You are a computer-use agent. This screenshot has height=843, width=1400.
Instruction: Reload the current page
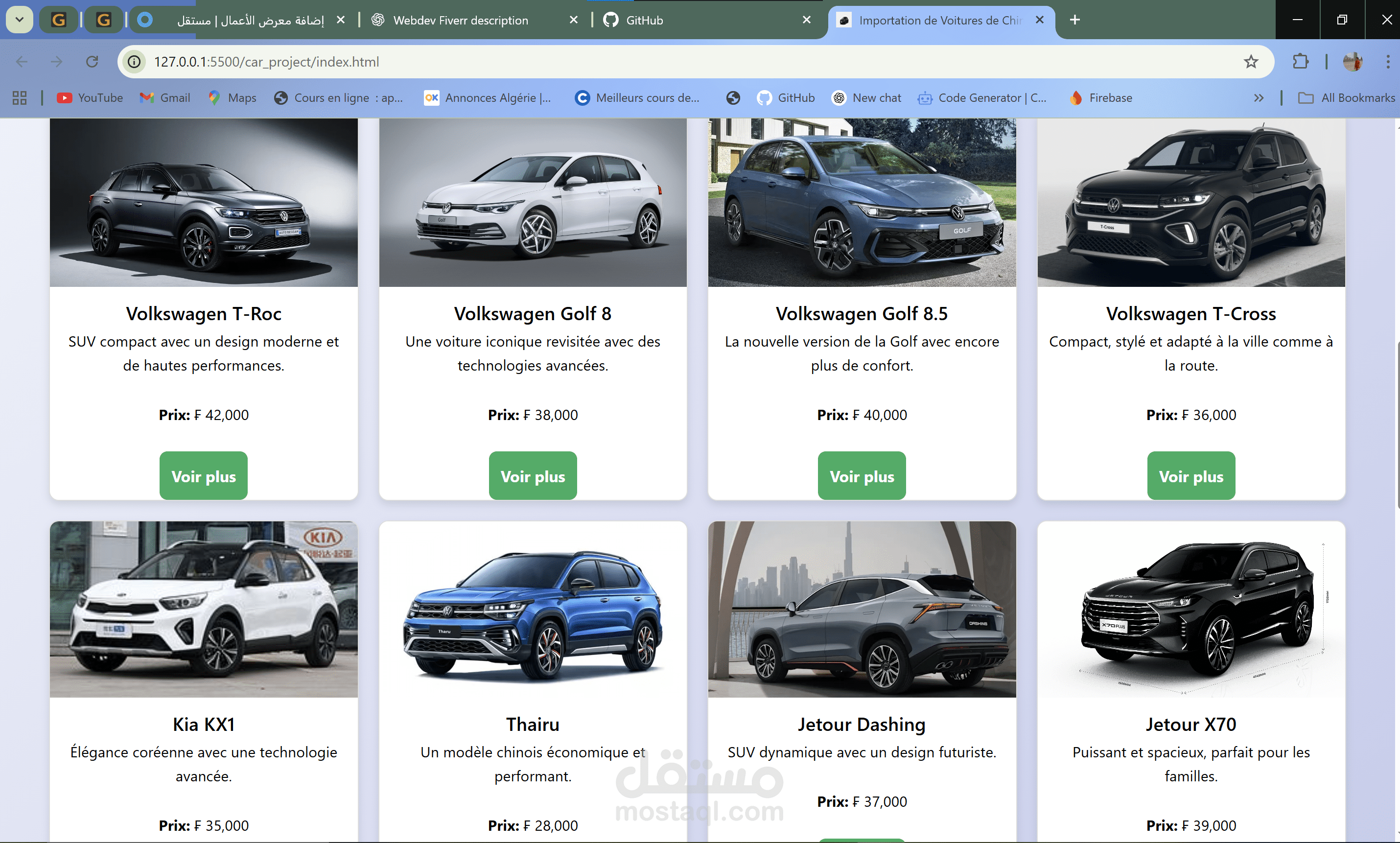click(x=92, y=61)
